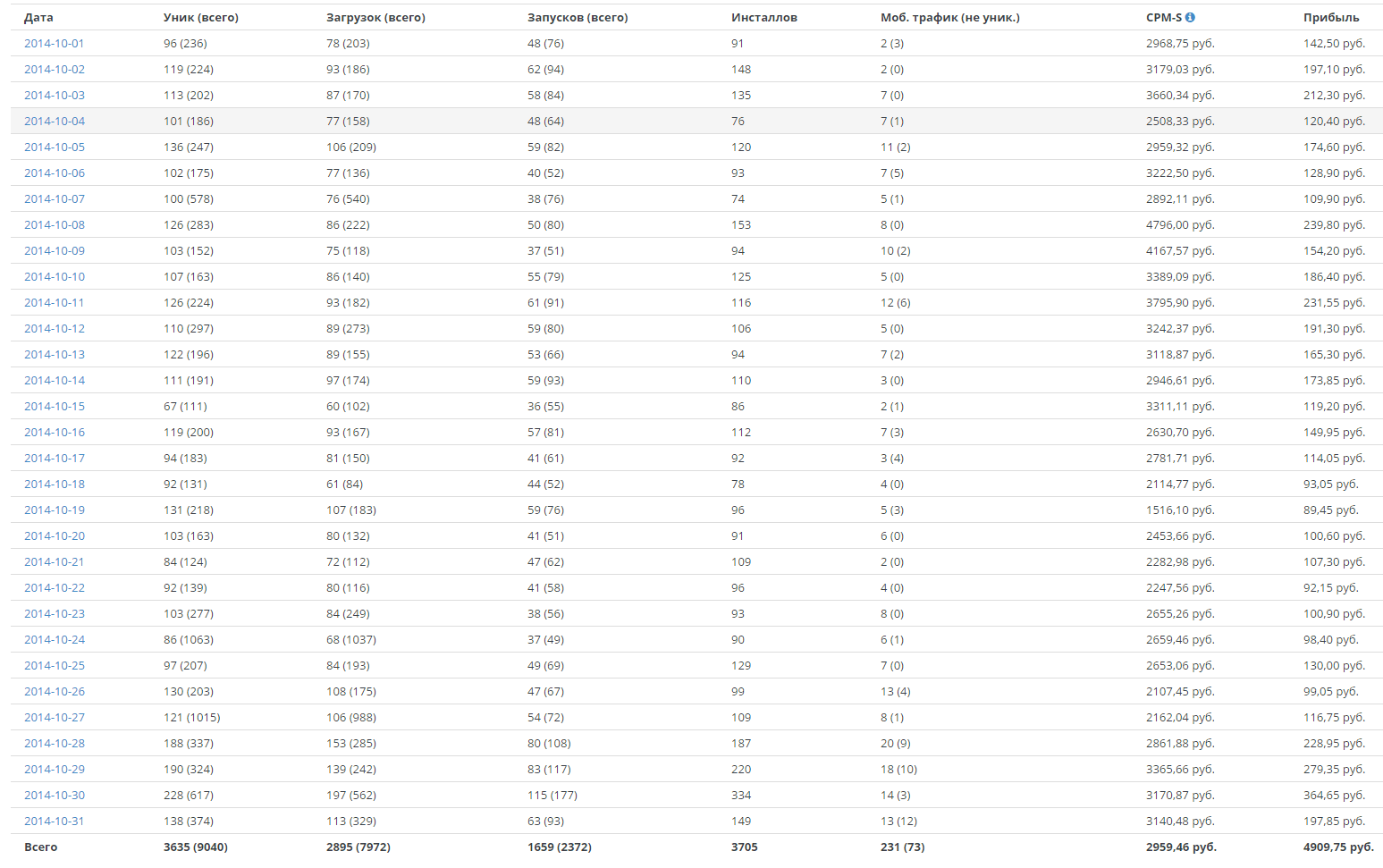Open the 2014-10-31 date link

pos(55,821)
